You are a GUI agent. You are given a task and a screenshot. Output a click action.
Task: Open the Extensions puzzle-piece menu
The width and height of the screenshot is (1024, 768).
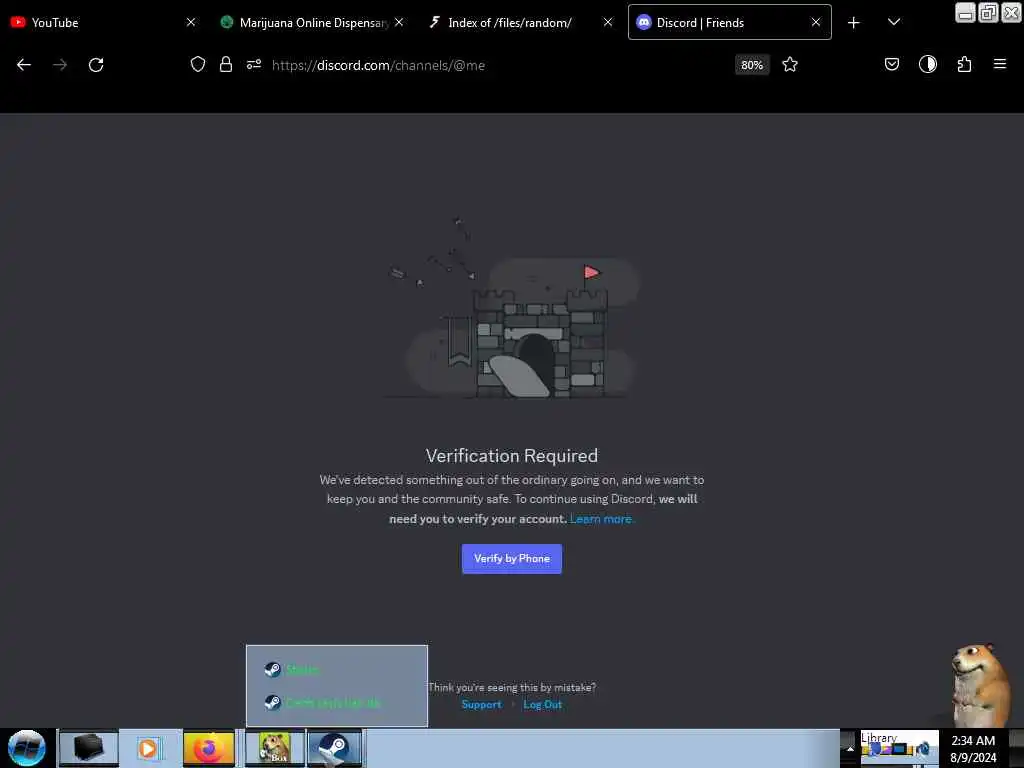[964, 64]
